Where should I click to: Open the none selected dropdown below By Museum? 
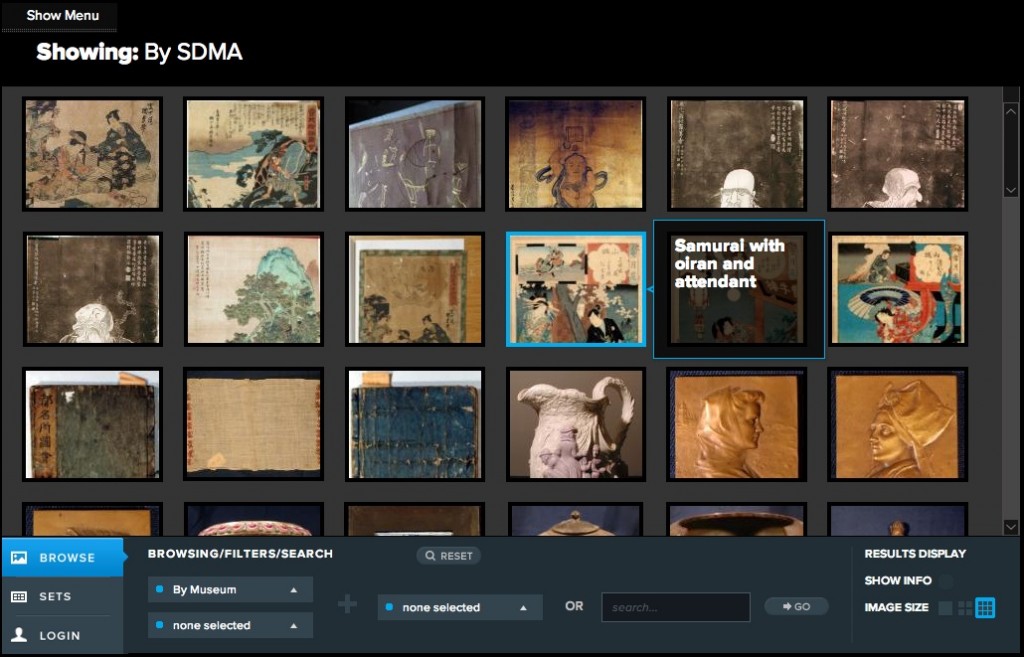pyautogui.click(x=230, y=625)
